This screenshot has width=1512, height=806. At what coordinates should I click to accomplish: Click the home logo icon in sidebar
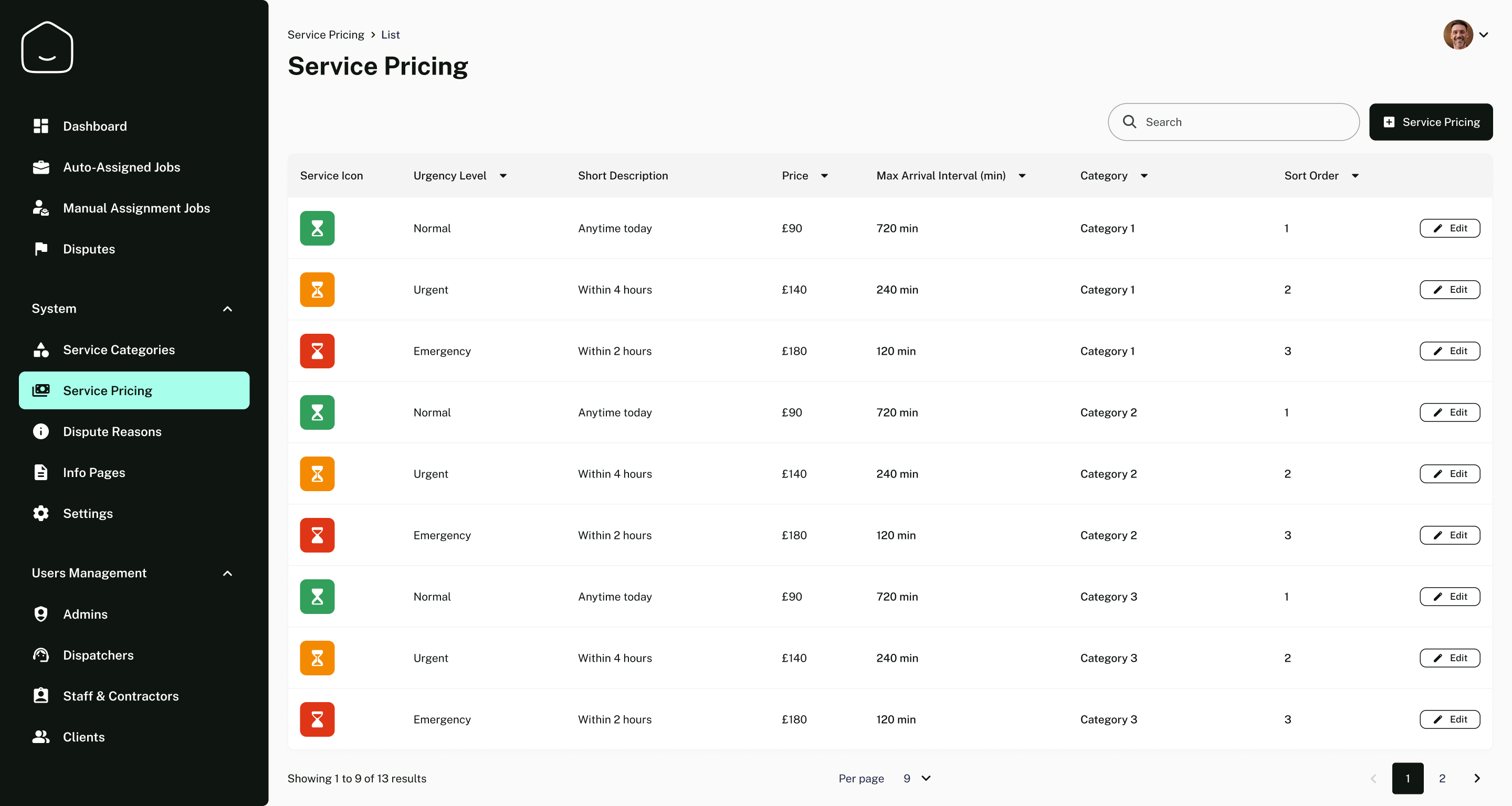point(47,48)
